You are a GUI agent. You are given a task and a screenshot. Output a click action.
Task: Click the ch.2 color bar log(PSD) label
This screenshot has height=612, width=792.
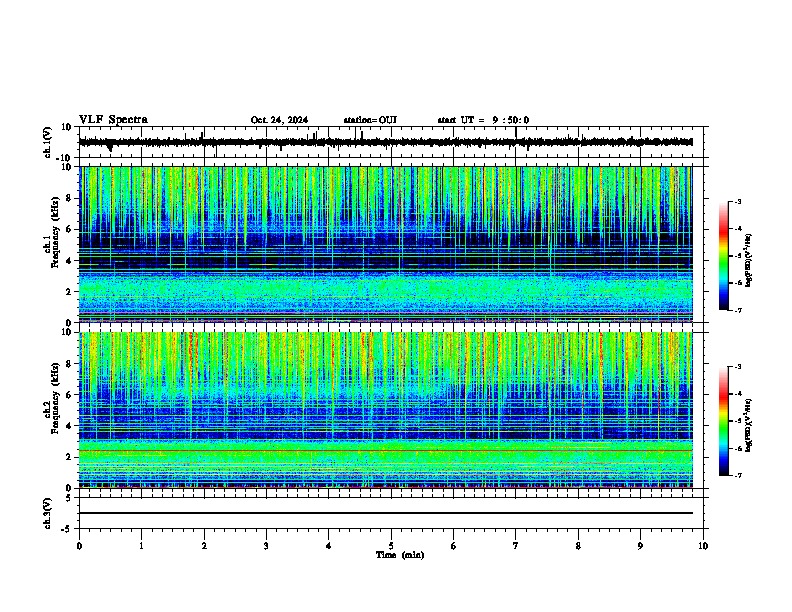pos(748,425)
